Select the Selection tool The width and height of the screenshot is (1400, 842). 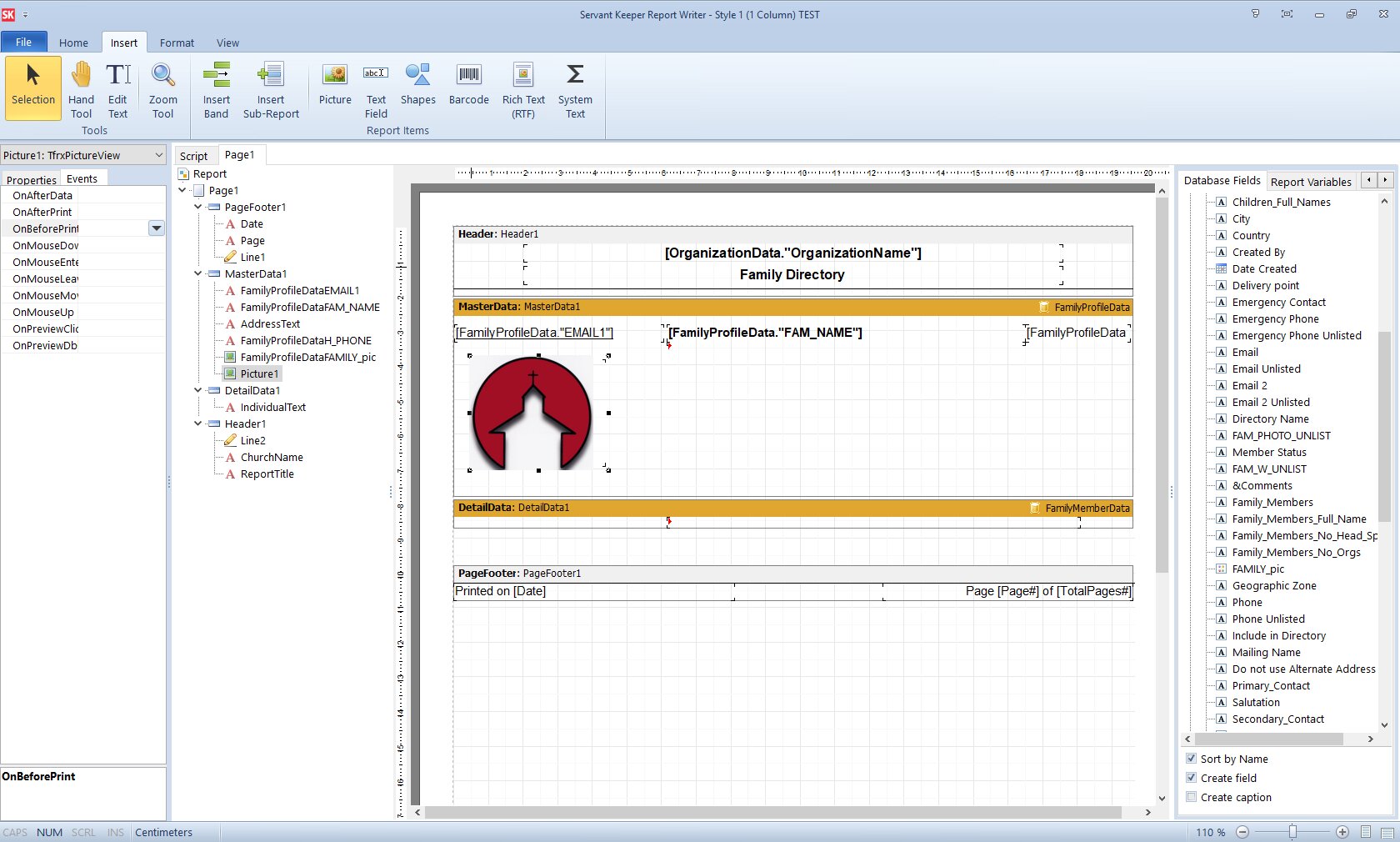(x=32, y=88)
